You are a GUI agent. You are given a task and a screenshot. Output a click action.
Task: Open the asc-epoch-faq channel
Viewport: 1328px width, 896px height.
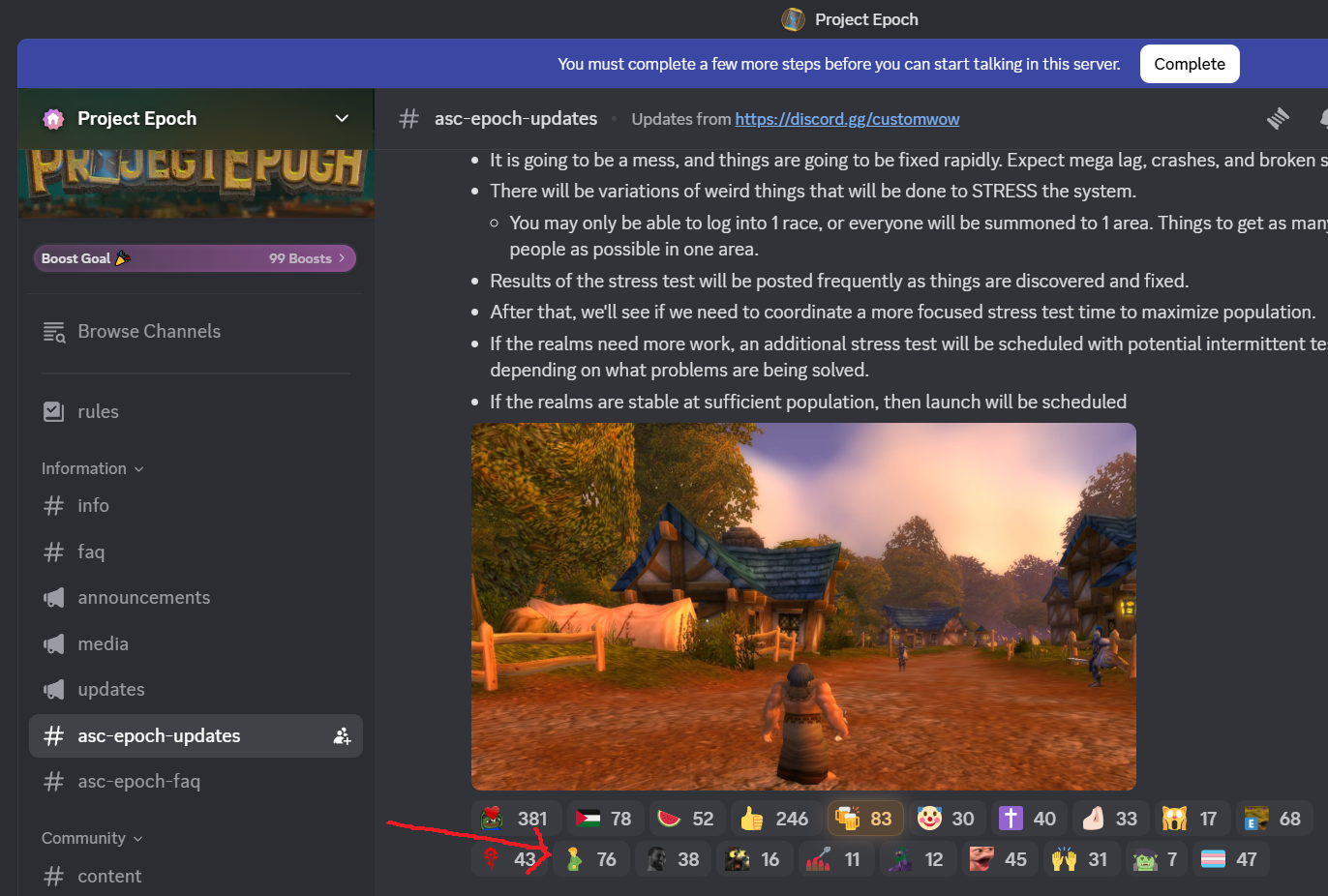[x=196, y=782]
